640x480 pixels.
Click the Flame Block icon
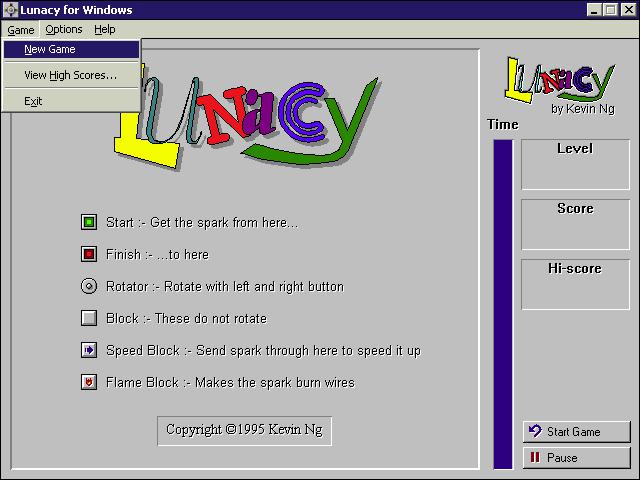[89, 382]
